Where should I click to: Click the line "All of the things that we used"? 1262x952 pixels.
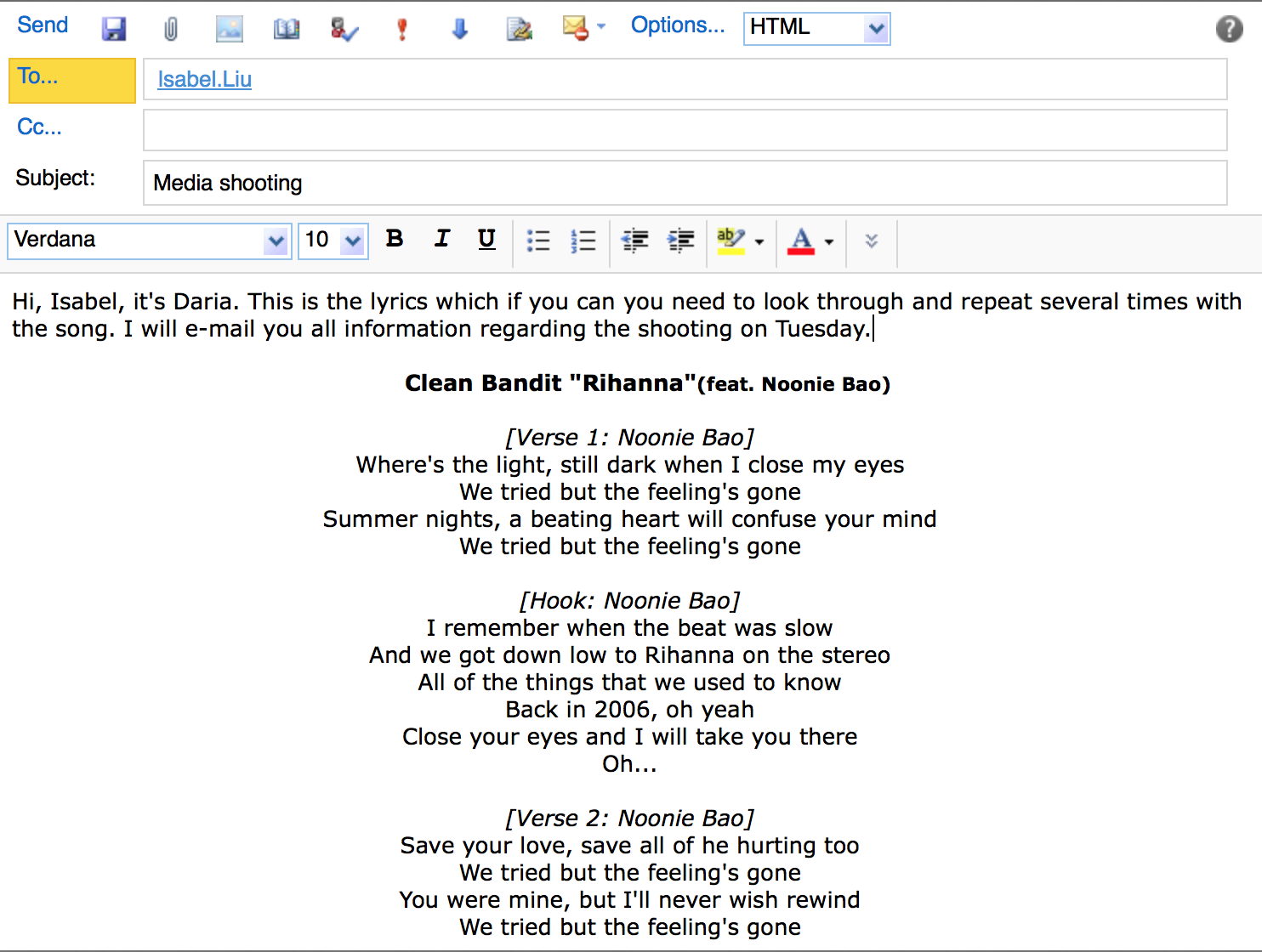tap(630, 683)
